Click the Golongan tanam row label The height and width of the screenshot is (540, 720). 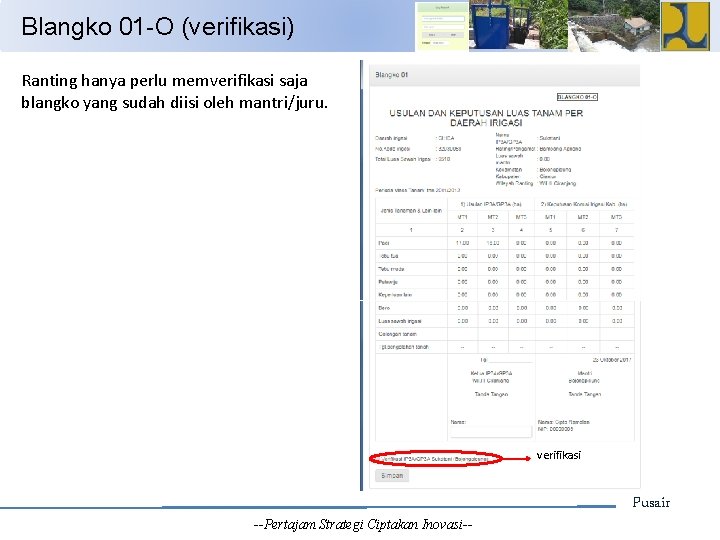[398, 334]
